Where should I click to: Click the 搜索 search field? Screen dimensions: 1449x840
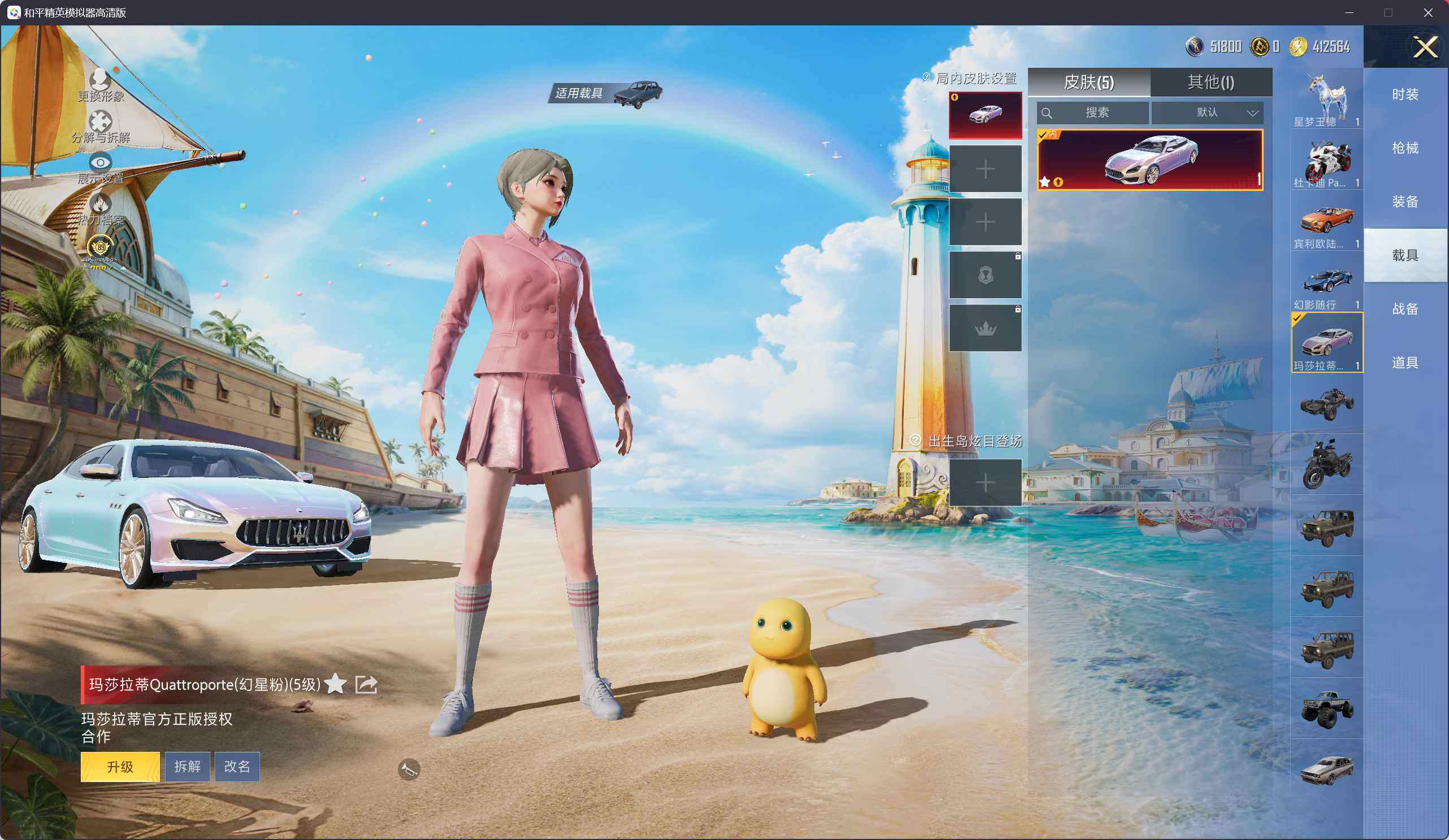1092,112
